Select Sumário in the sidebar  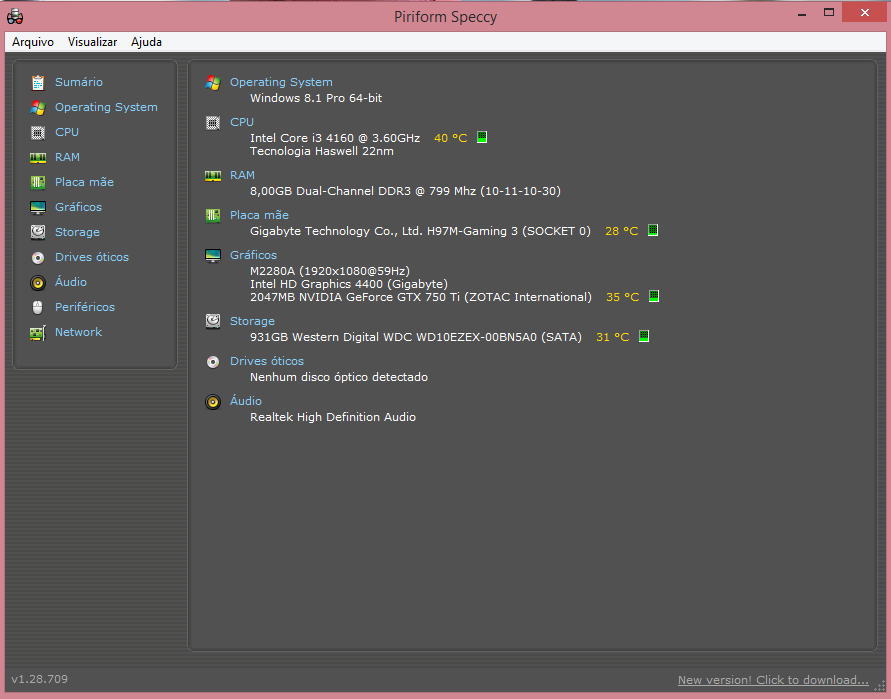click(78, 82)
